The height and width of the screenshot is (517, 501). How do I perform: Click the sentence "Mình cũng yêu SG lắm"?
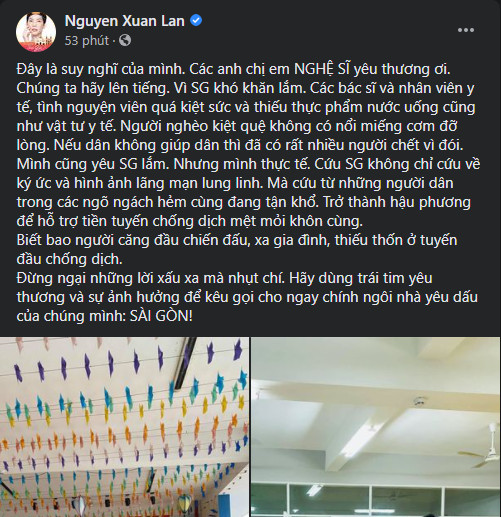pyautogui.click(x=93, y=164)
